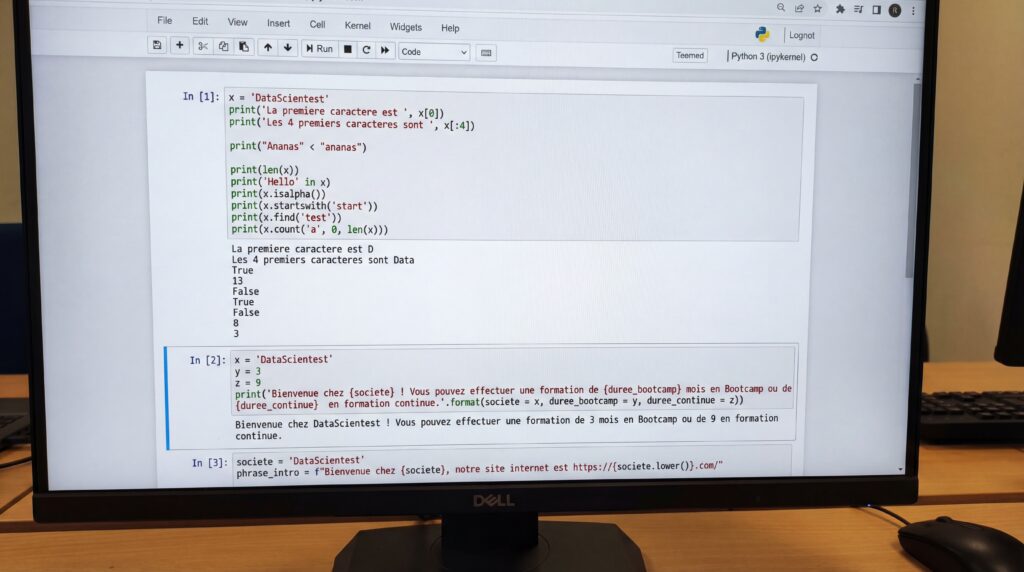The image size is (1024, 572).
Task: Click the kernel idle status circle
Action: tap(814, 57)
